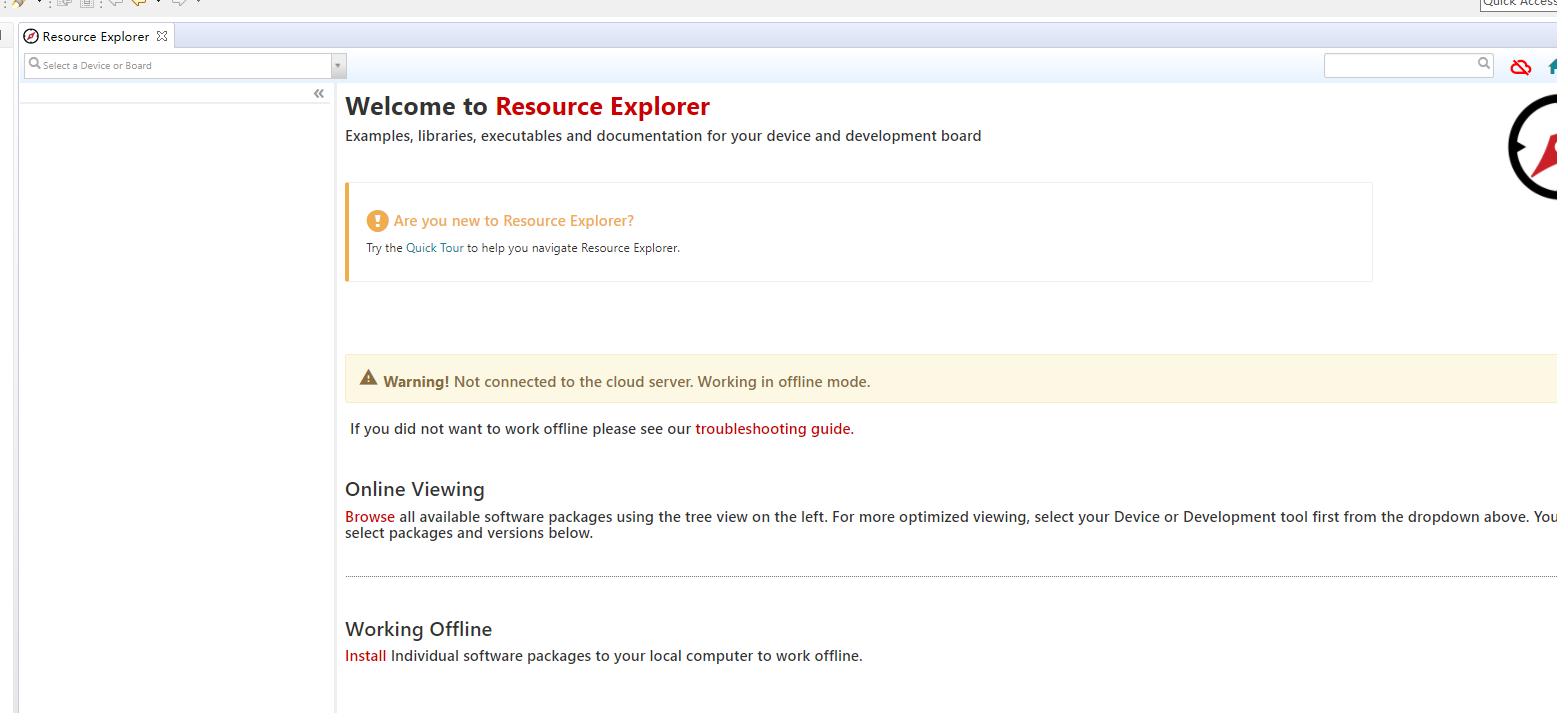Select the Resource Explorer tab
This screenshot has height=713, width=1557.
pyautogui.click(x=96, y=37)
